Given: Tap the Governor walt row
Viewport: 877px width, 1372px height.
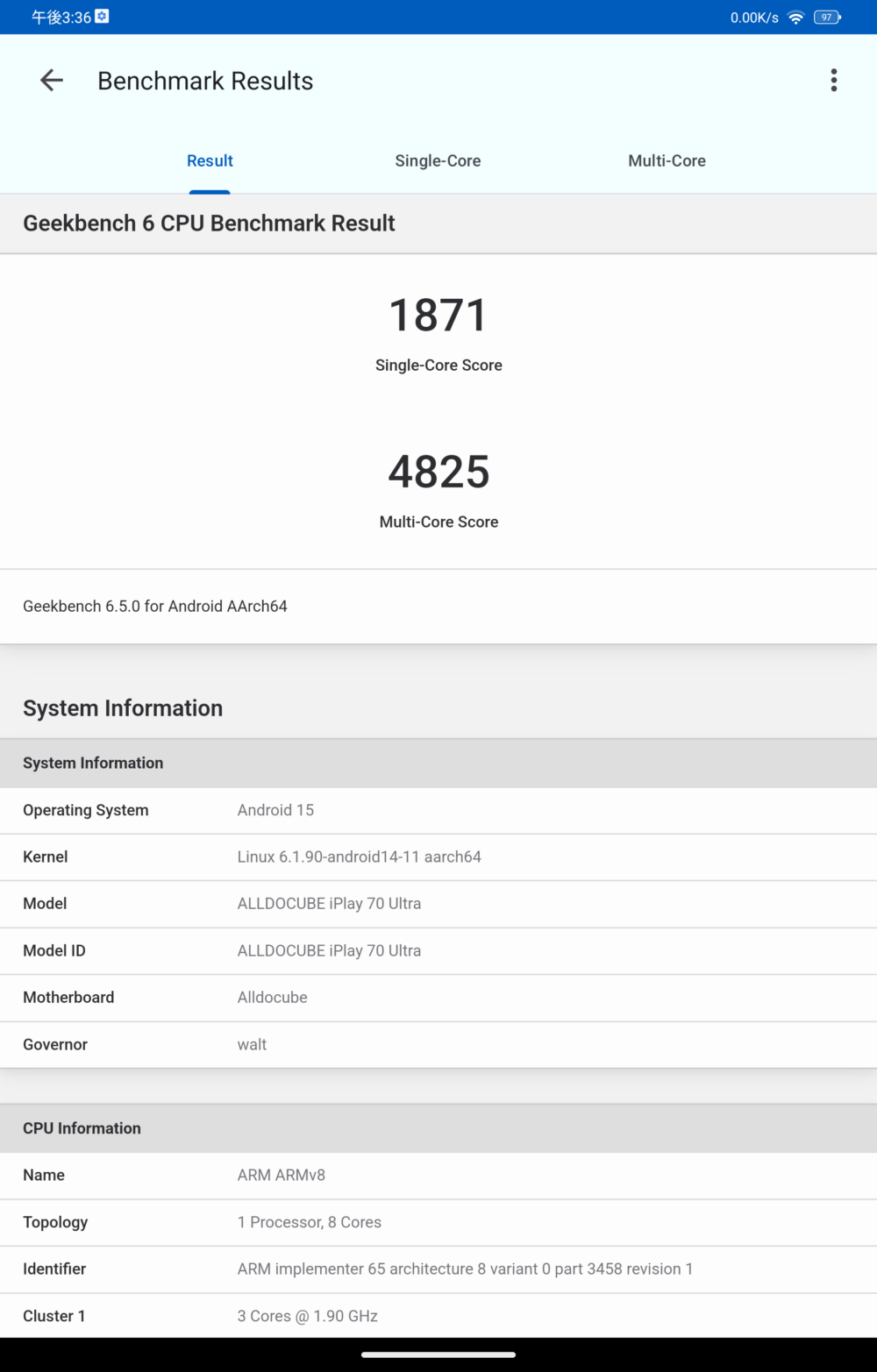Looking at the screenshot, I should click(438, 1045).
